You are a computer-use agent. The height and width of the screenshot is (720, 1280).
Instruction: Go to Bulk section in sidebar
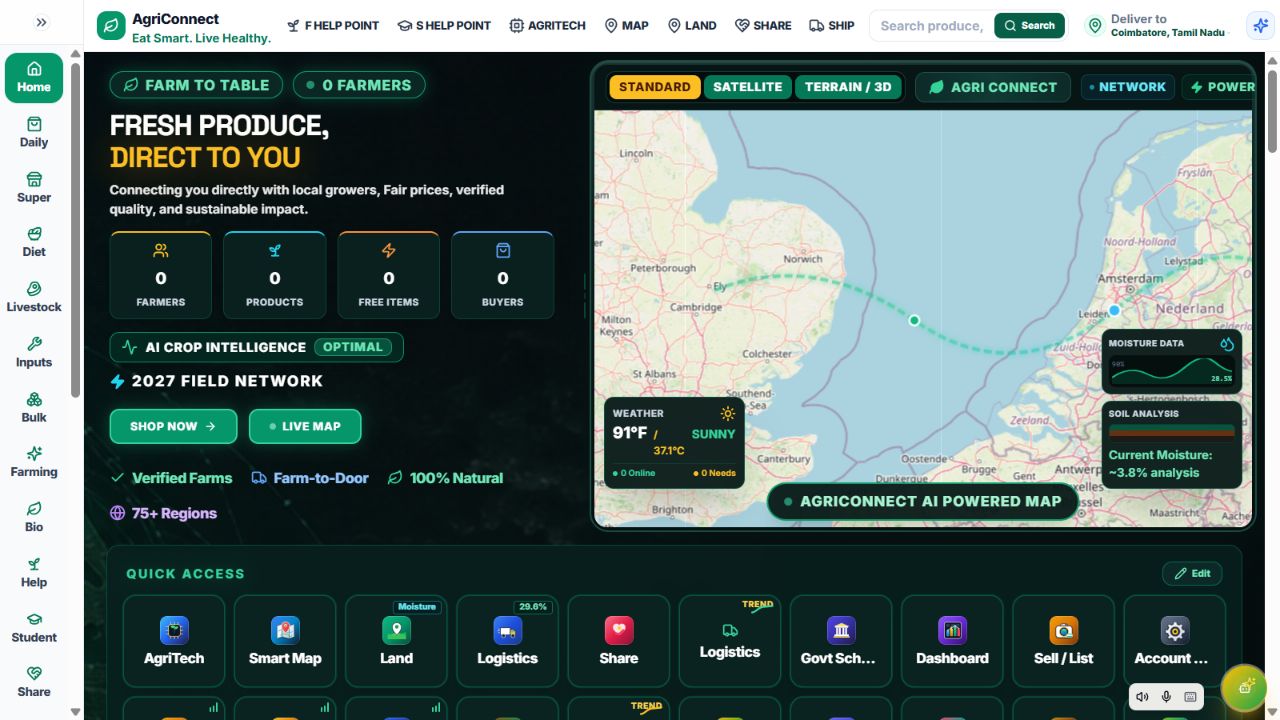(34, 407)
